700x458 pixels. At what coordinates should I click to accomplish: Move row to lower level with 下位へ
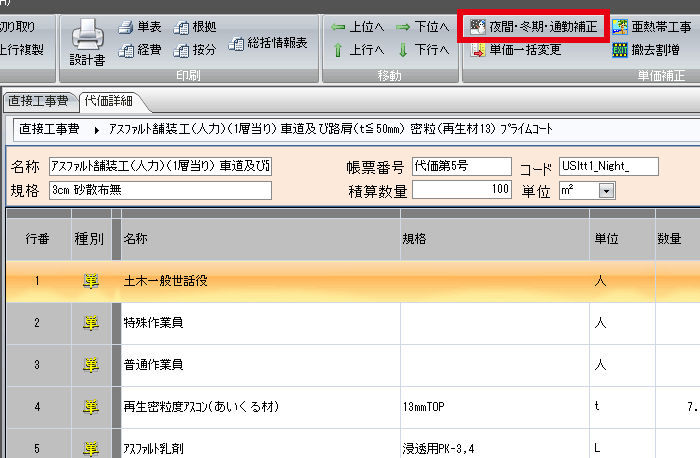(421, 27)
